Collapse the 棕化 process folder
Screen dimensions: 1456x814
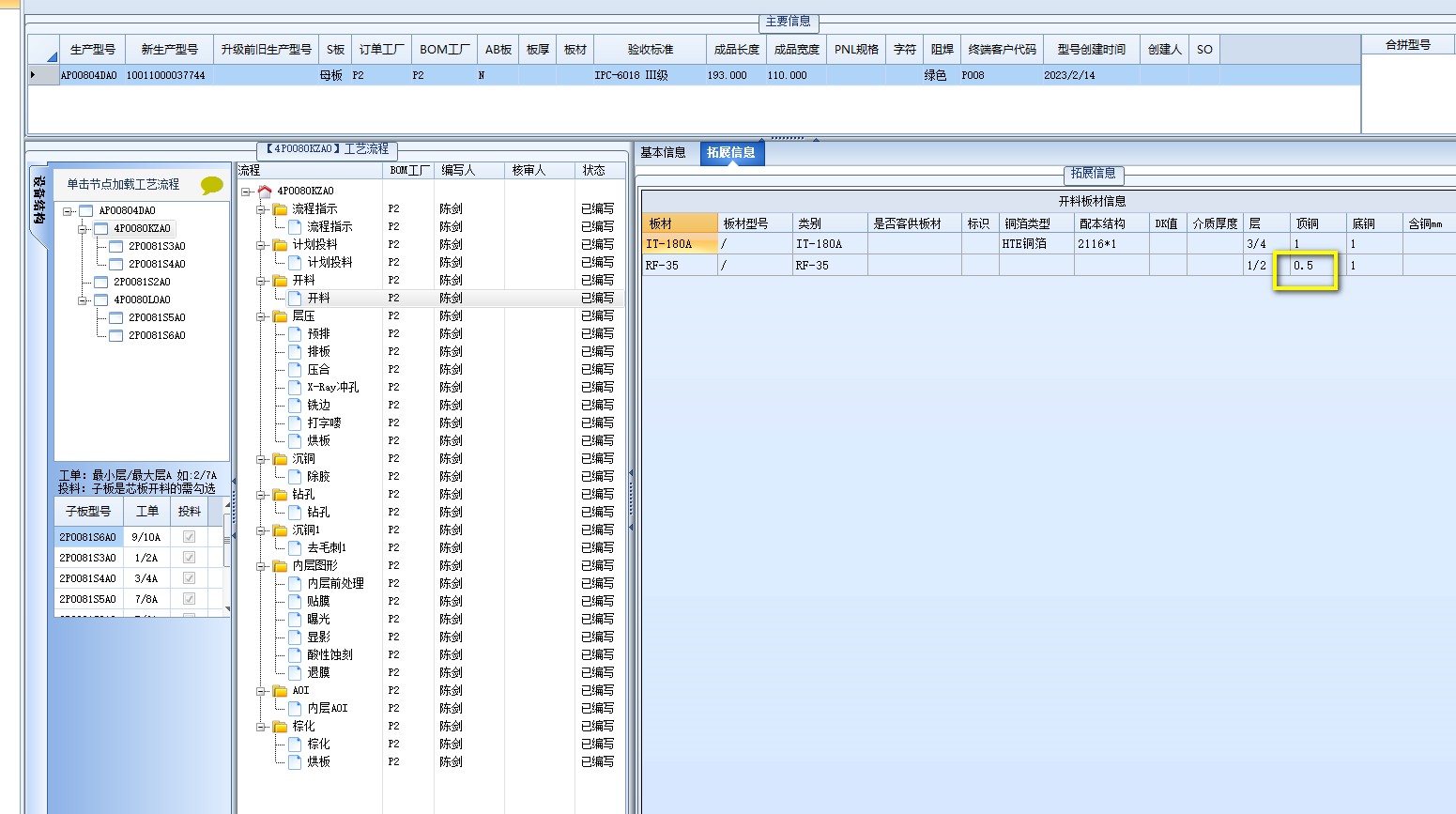coord(261,726)
